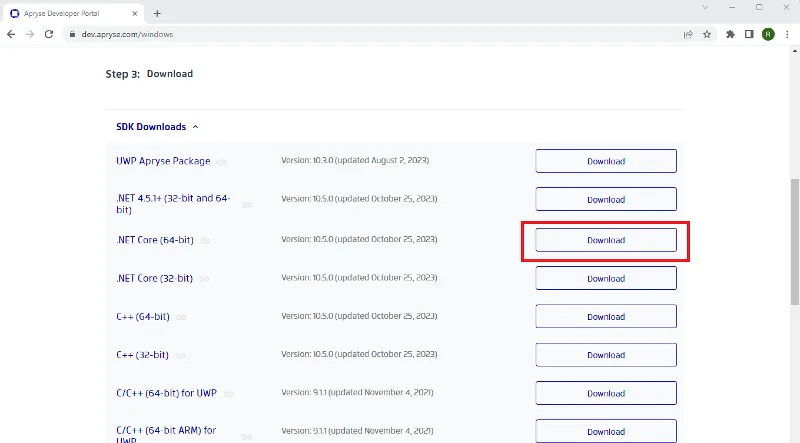Download the C++ (32-bit) SDK
The height and width of the screenshot is (443, 800).
(606, 355)
